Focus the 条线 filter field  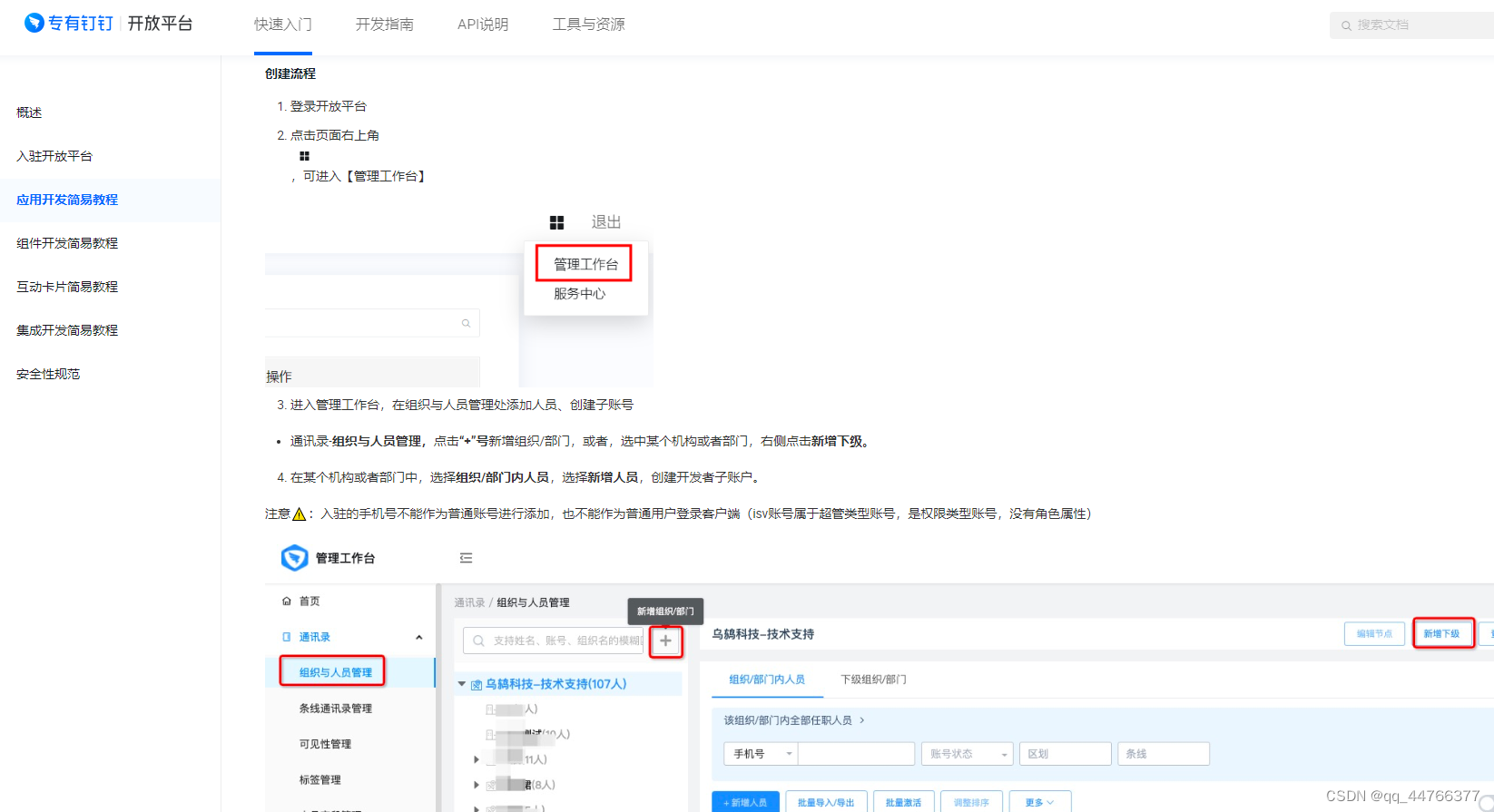pos(1164,754)
